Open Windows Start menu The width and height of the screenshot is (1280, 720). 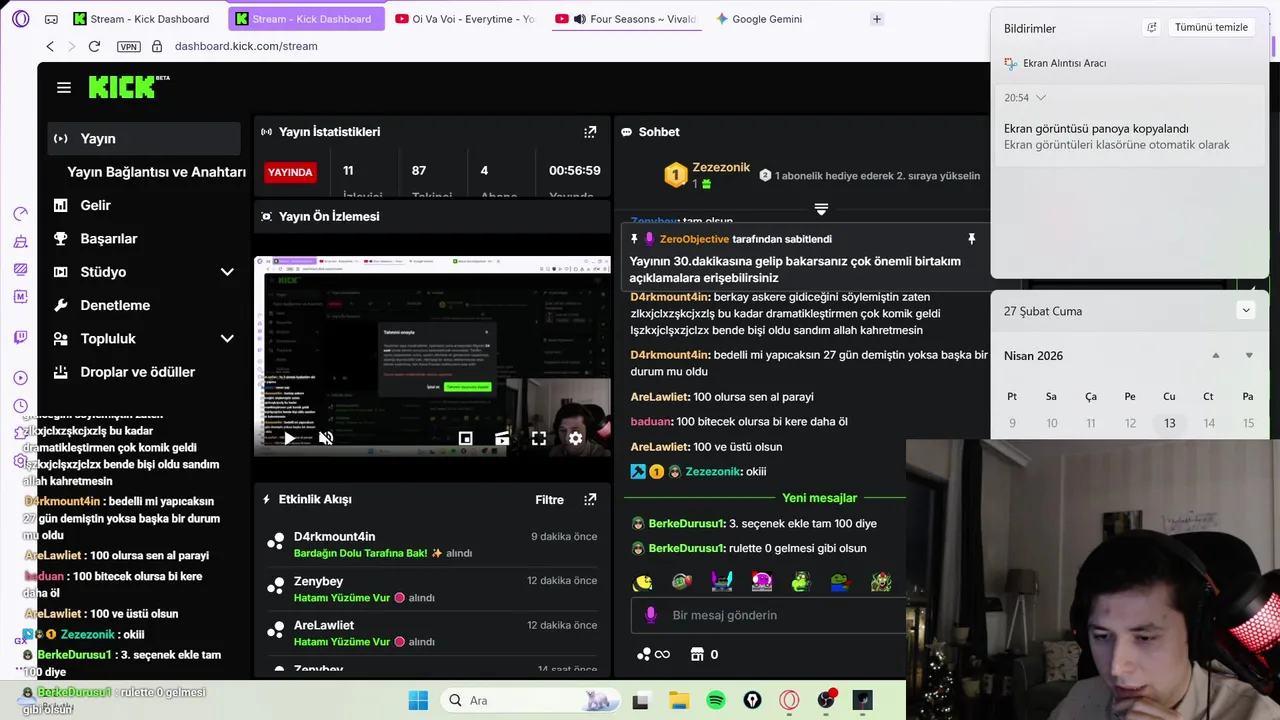point(418,700)
